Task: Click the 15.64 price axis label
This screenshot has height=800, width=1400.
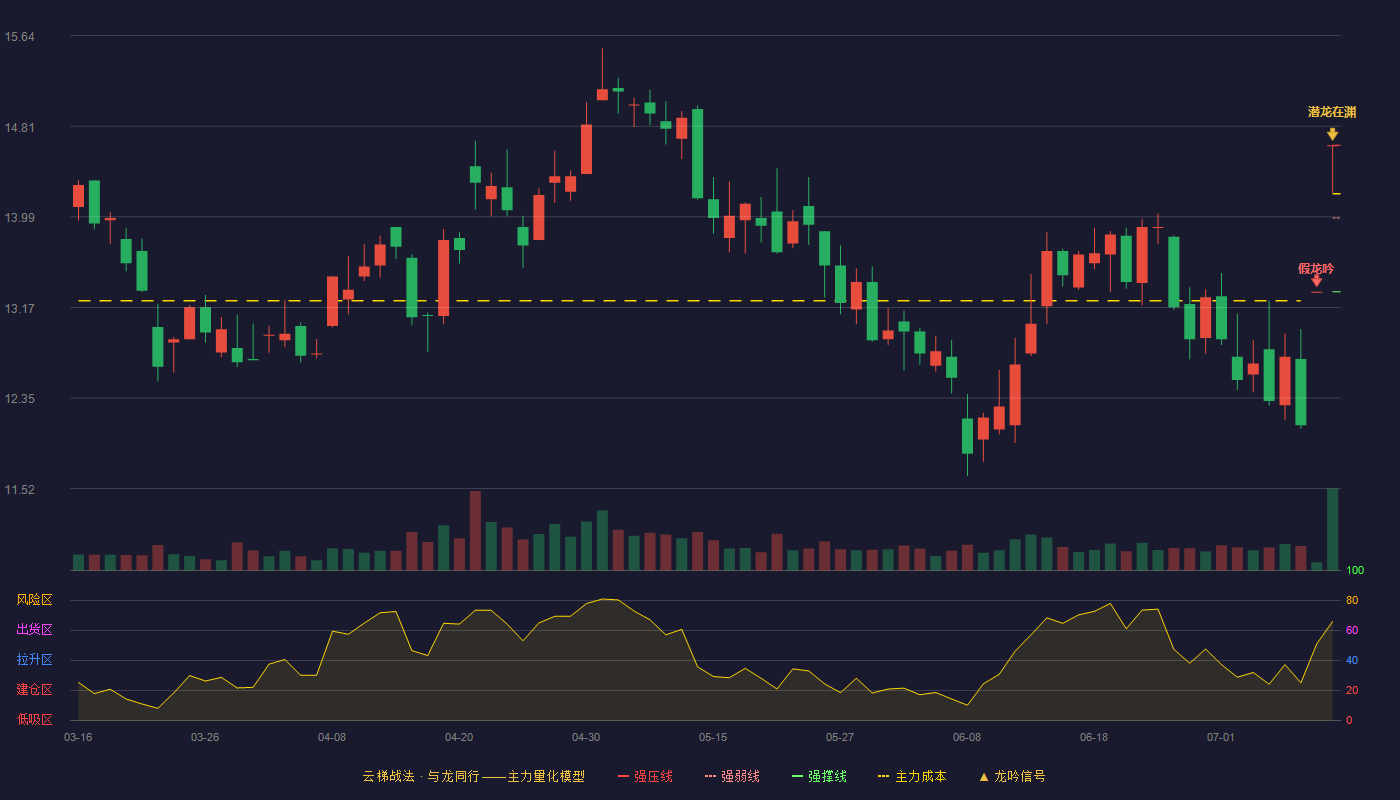Action: [x=19, y=37]
